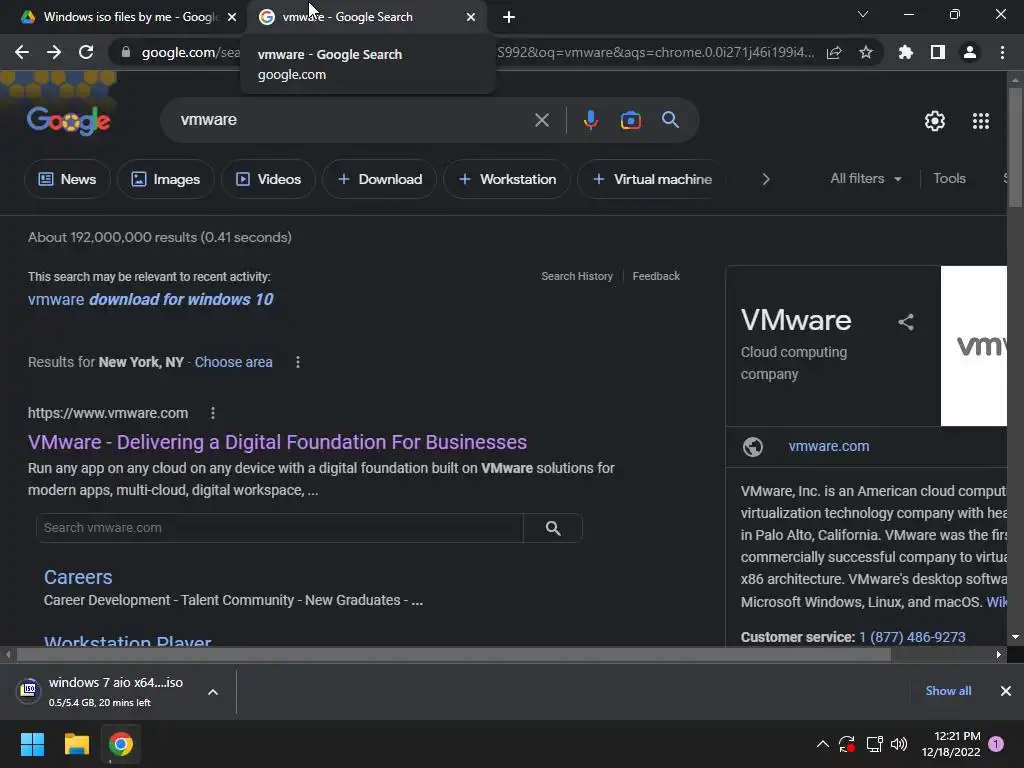Reload the Google search page
1024x768 pixels.
coord(86,52)
